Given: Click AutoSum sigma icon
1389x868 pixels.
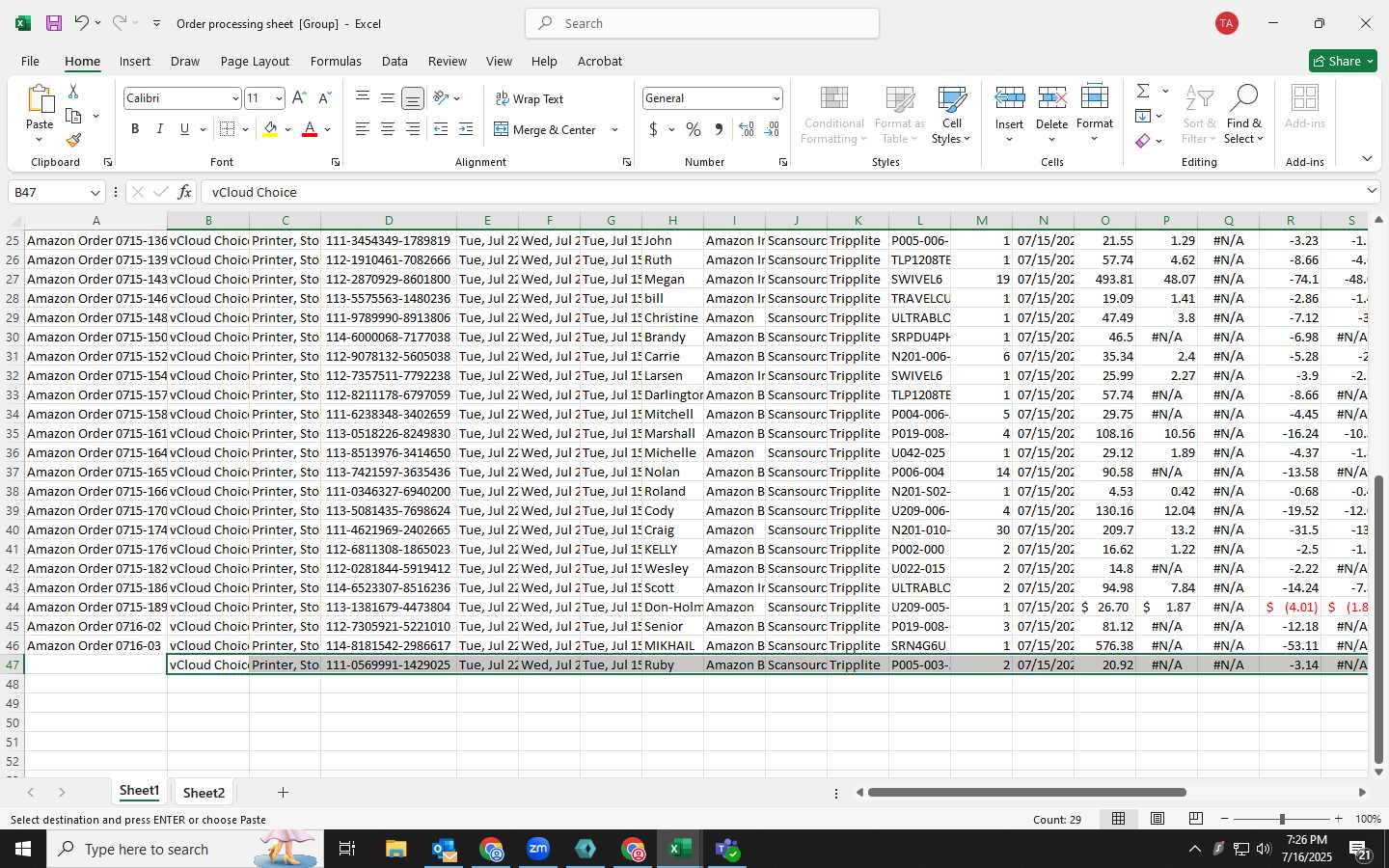Looking at the screenshot, I should click(1143, 91).
